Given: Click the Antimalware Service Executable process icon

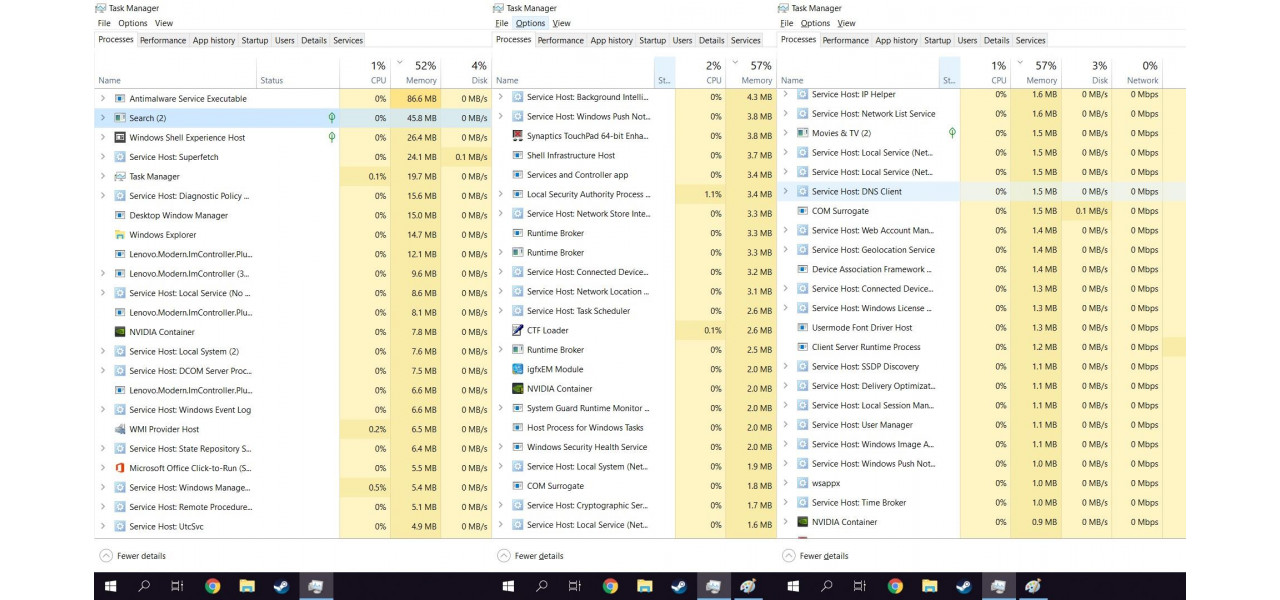Looking at the screenshot, I should point(120,99).
